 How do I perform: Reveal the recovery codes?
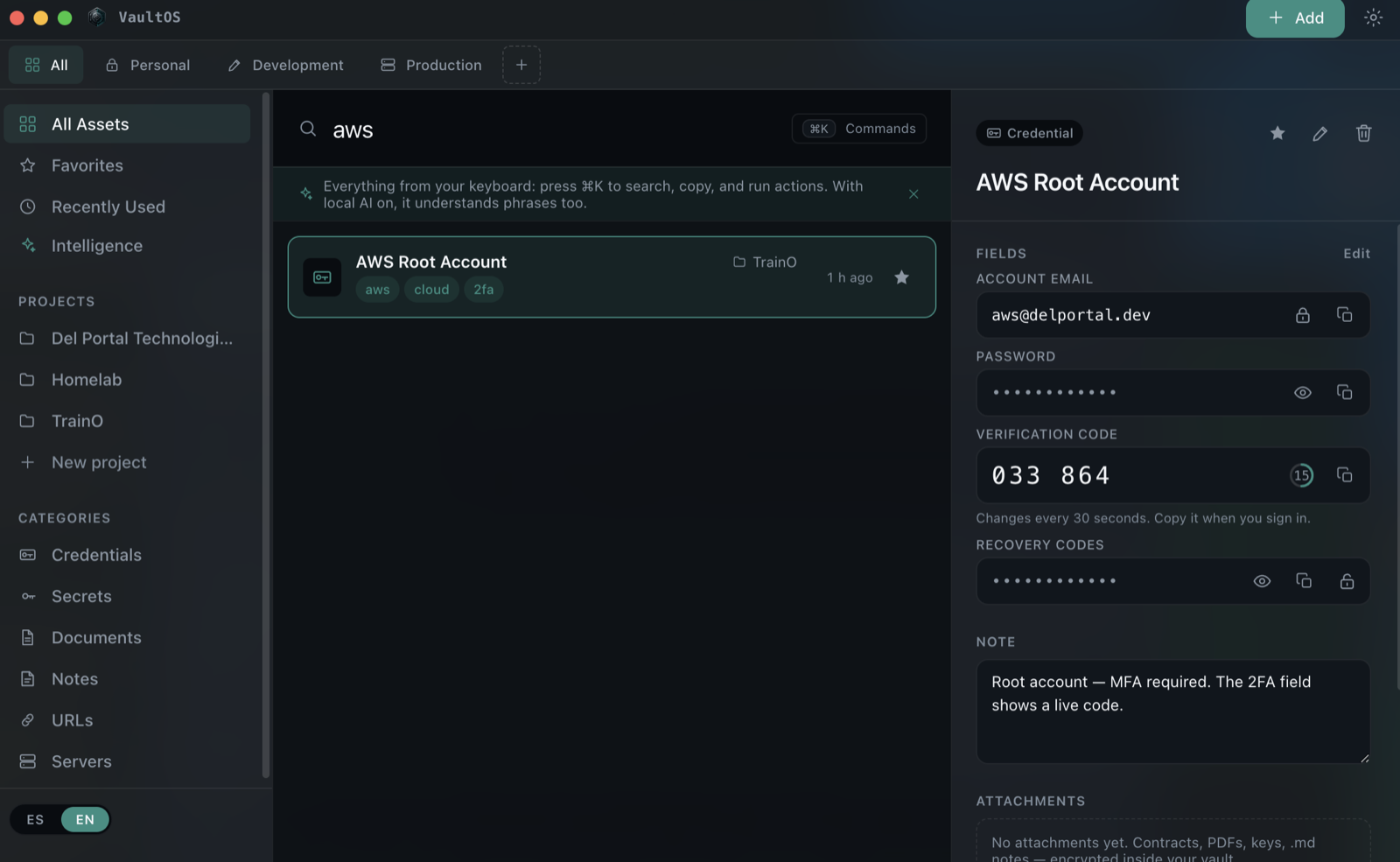1262,581
